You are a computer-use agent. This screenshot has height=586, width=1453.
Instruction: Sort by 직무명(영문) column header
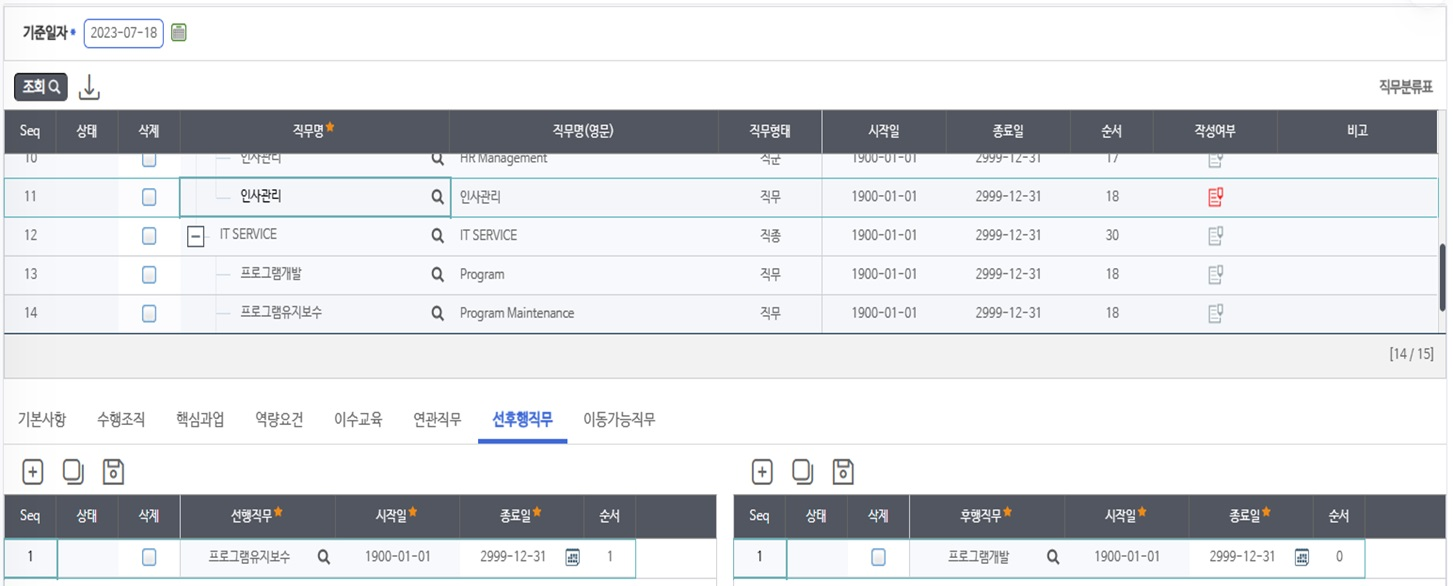click(584, 131)
